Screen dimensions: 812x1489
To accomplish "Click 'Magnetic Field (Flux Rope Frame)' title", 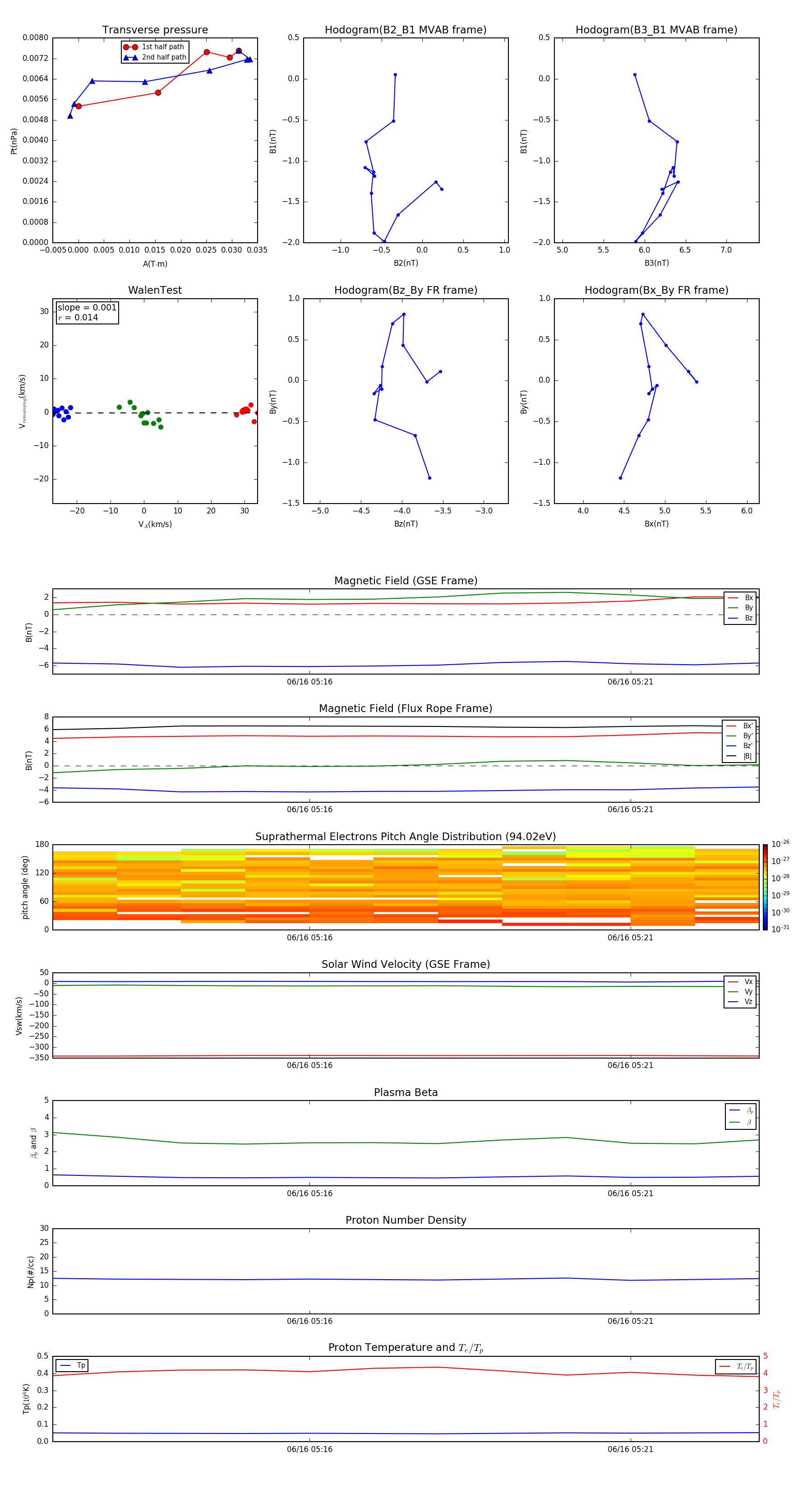I will point(406,709).
